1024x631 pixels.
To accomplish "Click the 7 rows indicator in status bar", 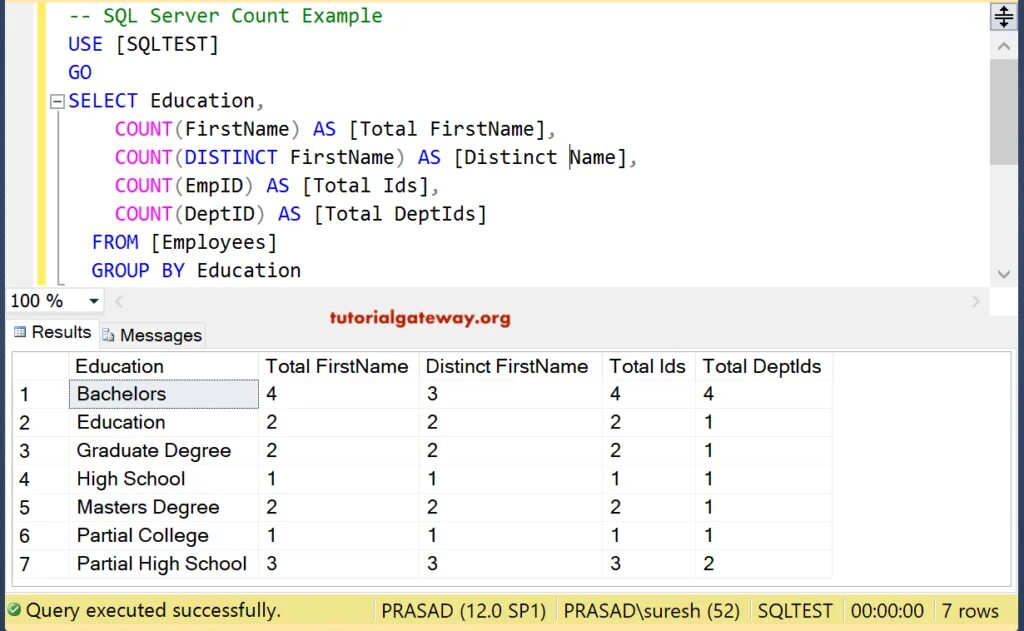I will tap(971, 610).
